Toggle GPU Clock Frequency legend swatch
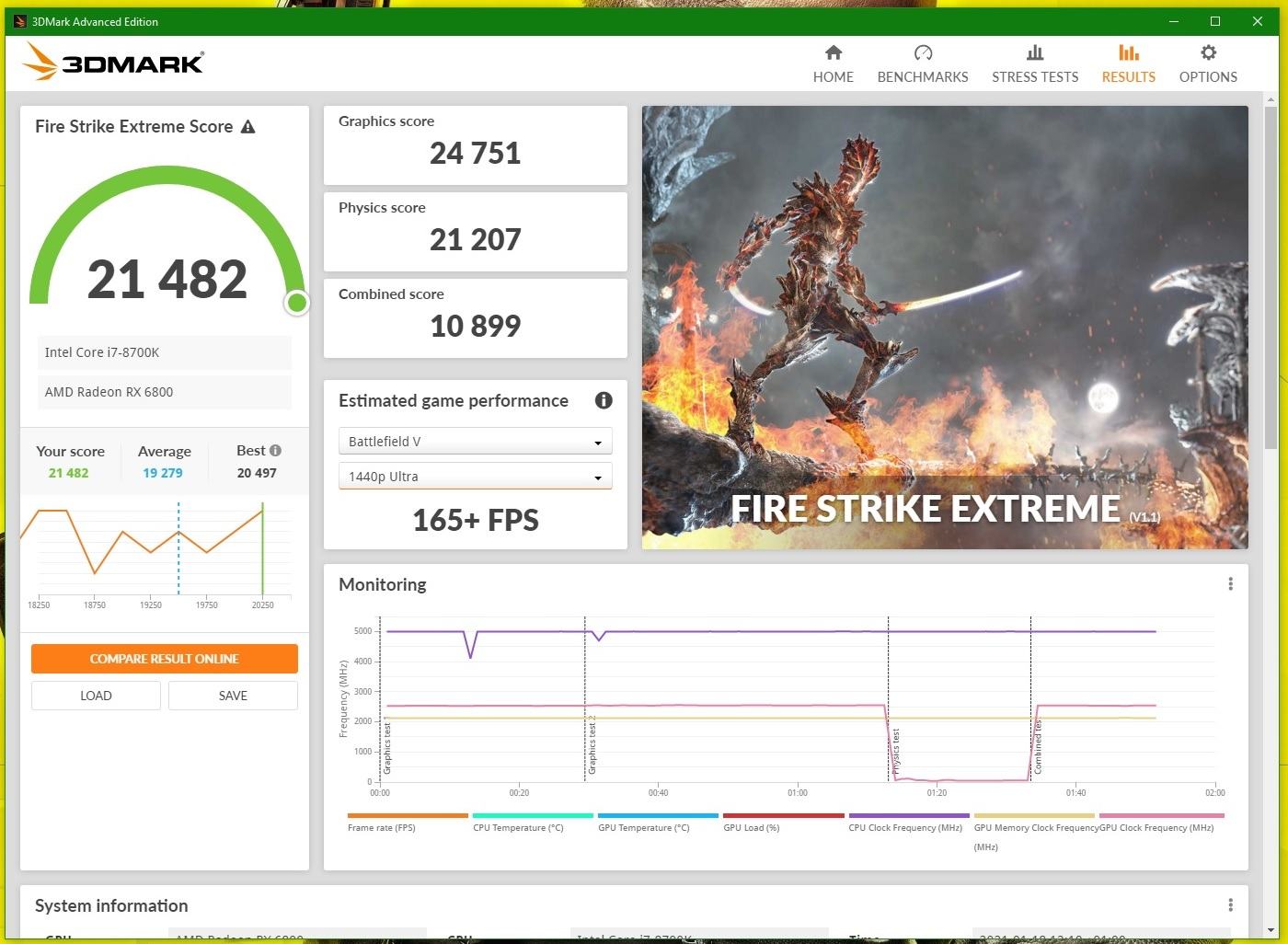 tap(1162, 815)
